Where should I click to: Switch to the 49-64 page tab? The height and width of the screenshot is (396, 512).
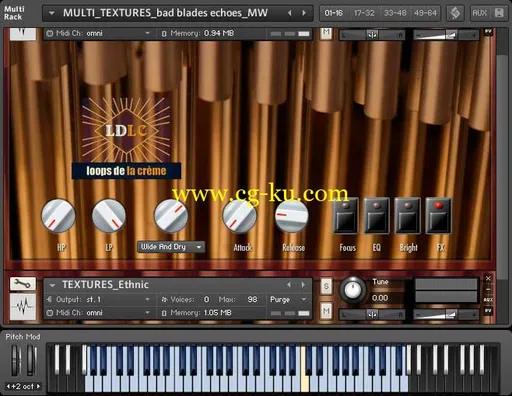(x=425, y=13)
